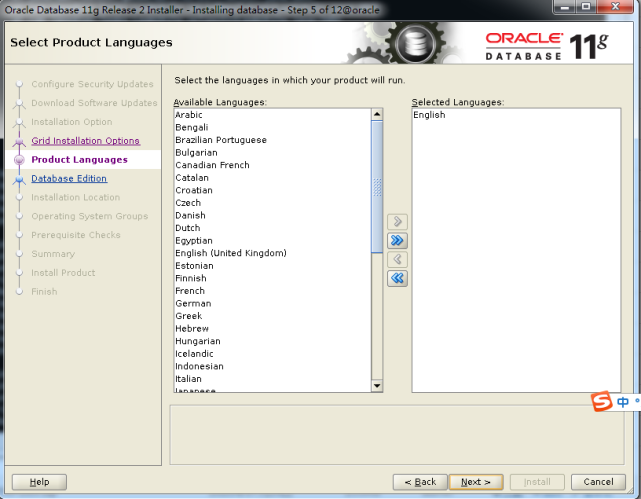Screen dimensions: 641x499
Task: Select Arabic in Available Languages
Action: coord(272,115)
